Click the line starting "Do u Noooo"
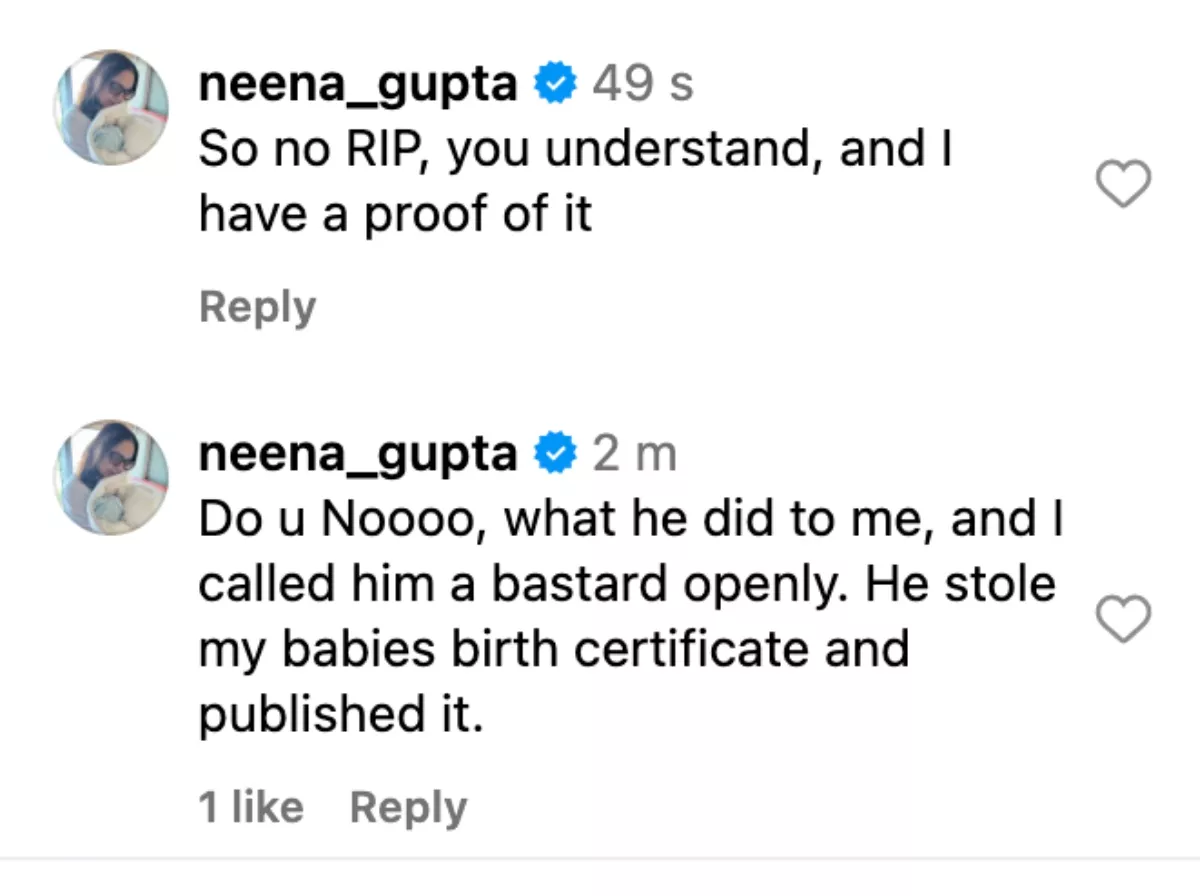Viewport: 1200px width, 896px height. (x=630, y=520)
